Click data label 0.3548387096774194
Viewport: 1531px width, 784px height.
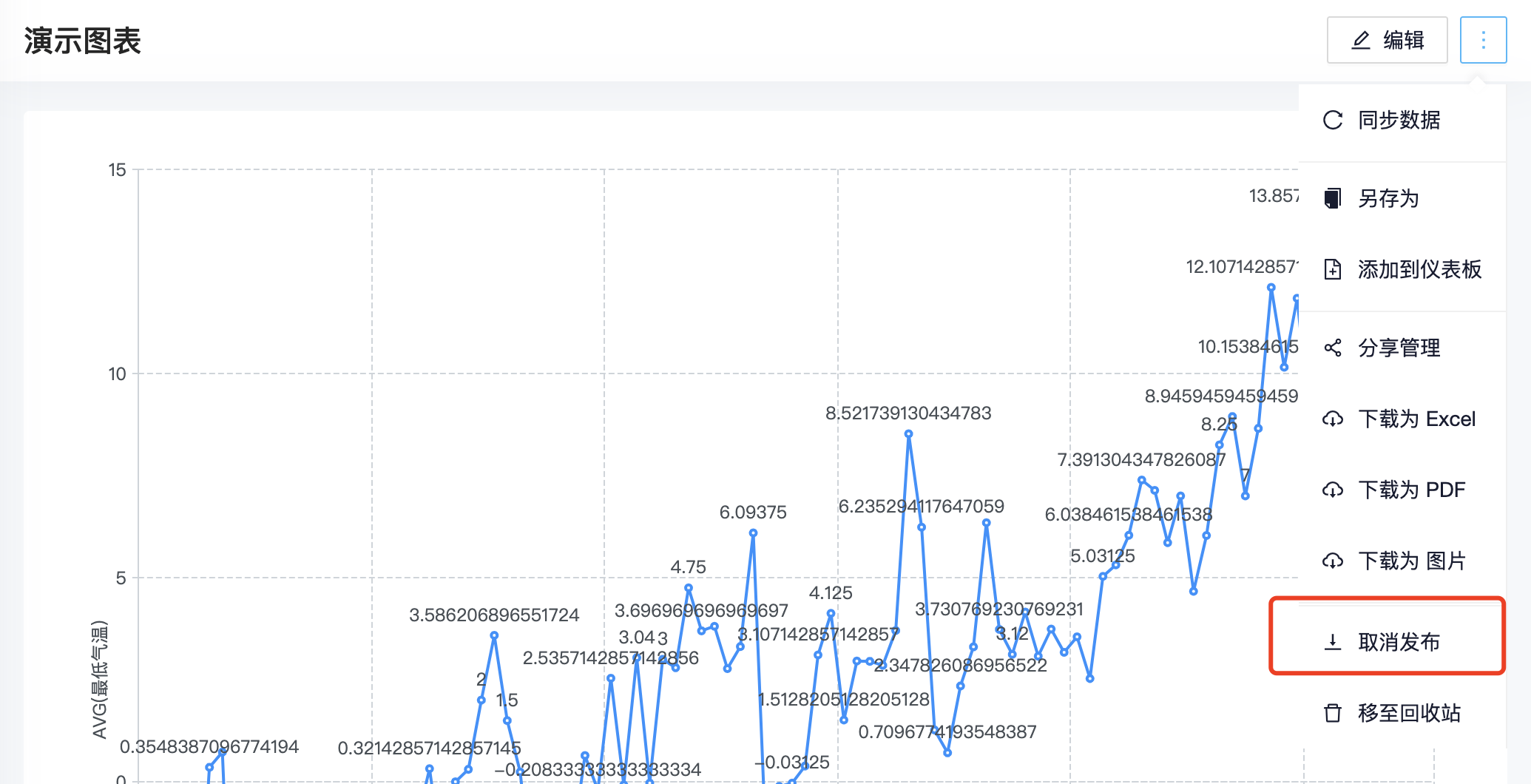click(x=209, y=747)
